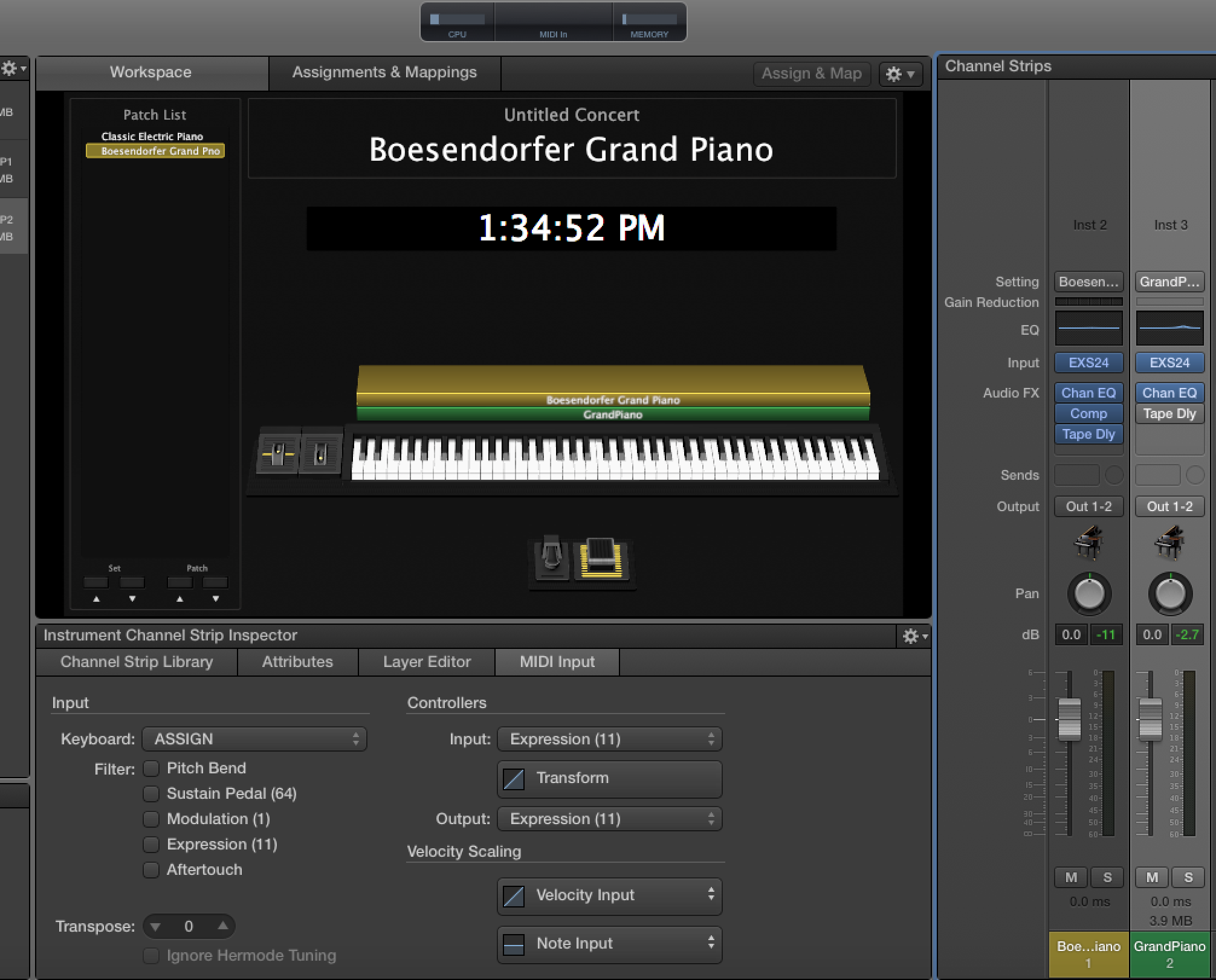Enable the Sustain Pedal (64) filter
This screenshot has height=980, width=1216.
click(151, 793)
